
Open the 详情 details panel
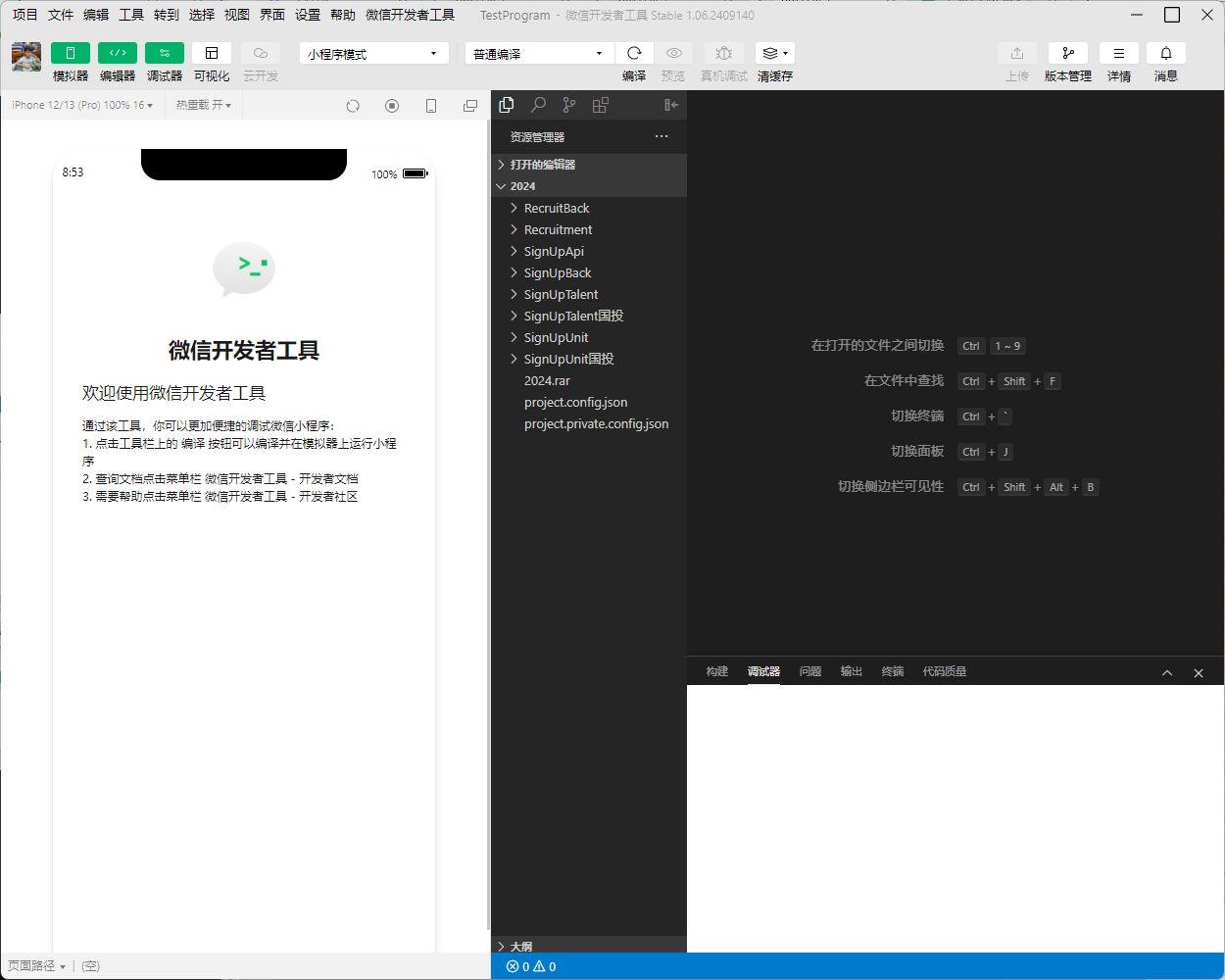coord(1119,53)
